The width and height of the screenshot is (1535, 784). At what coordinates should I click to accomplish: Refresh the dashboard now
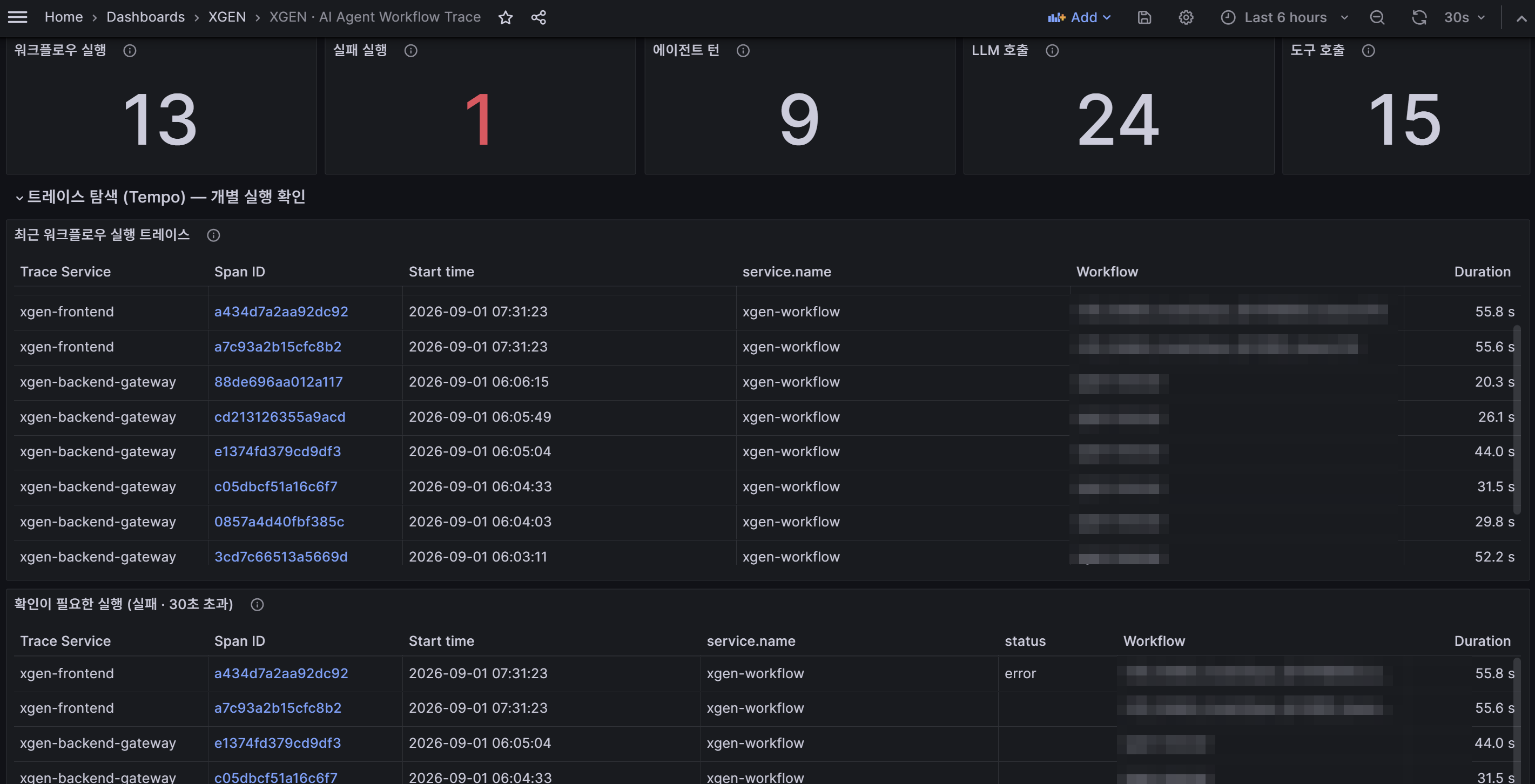(x=1419, y=17)
